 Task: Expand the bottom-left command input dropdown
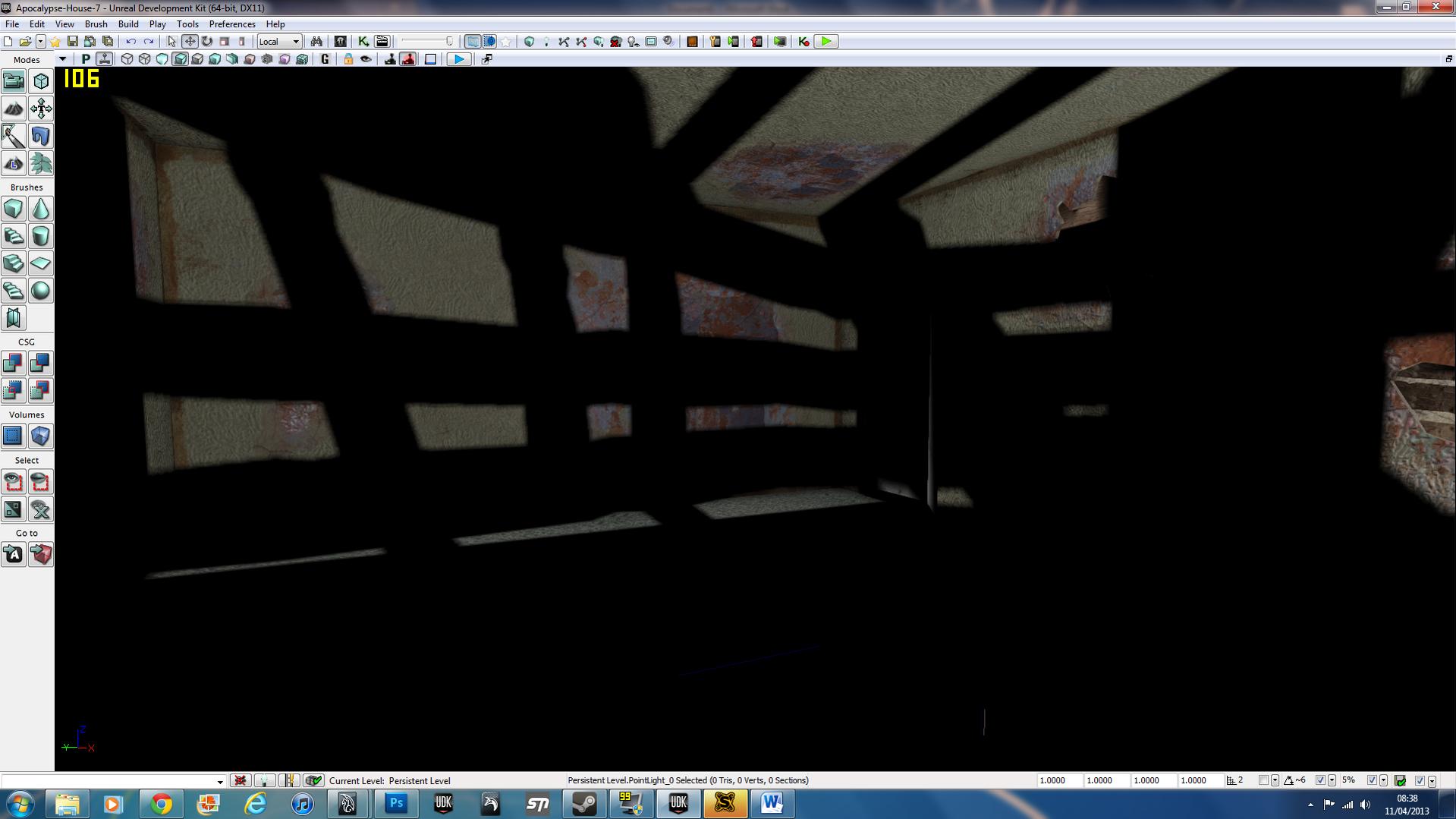[220, 781]
